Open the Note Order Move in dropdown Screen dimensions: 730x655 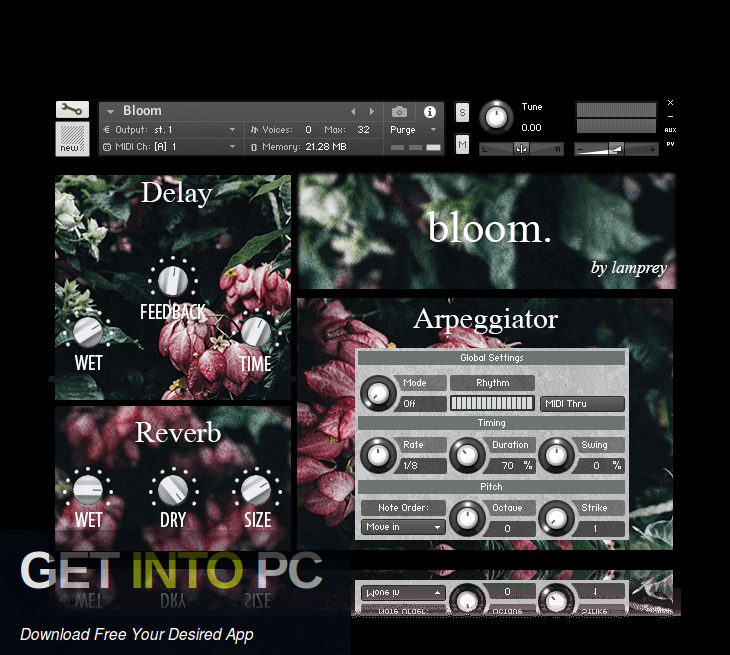[x=403, y=527]
